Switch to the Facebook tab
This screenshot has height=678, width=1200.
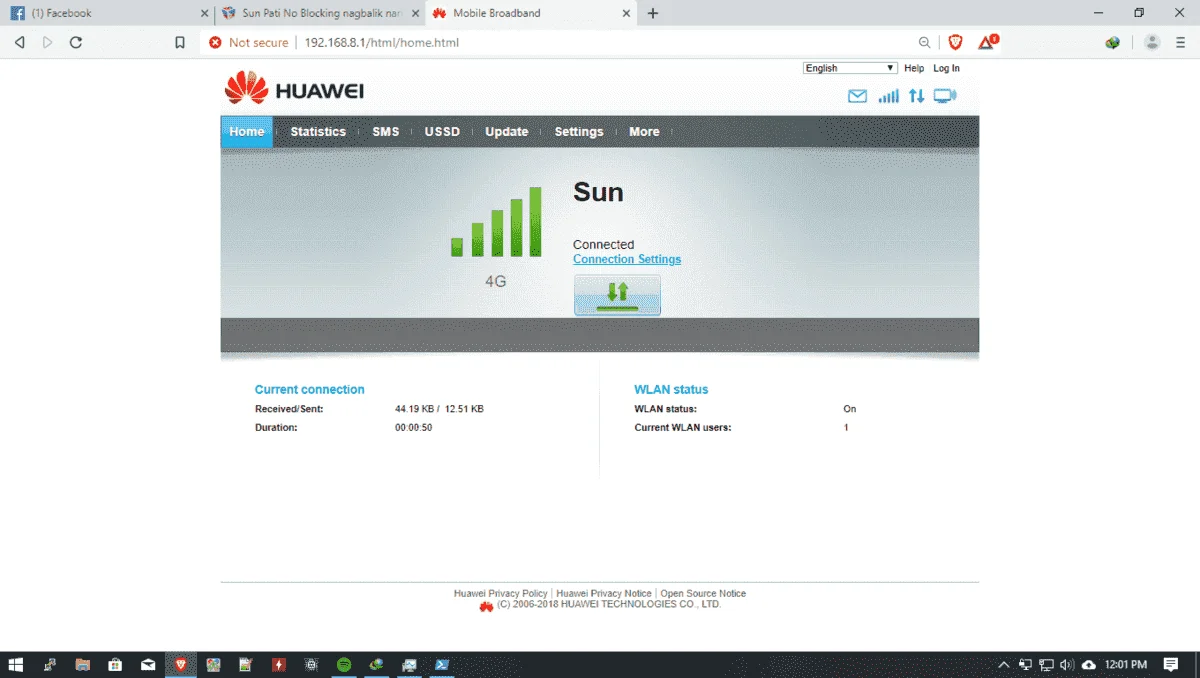click(106, 13)
